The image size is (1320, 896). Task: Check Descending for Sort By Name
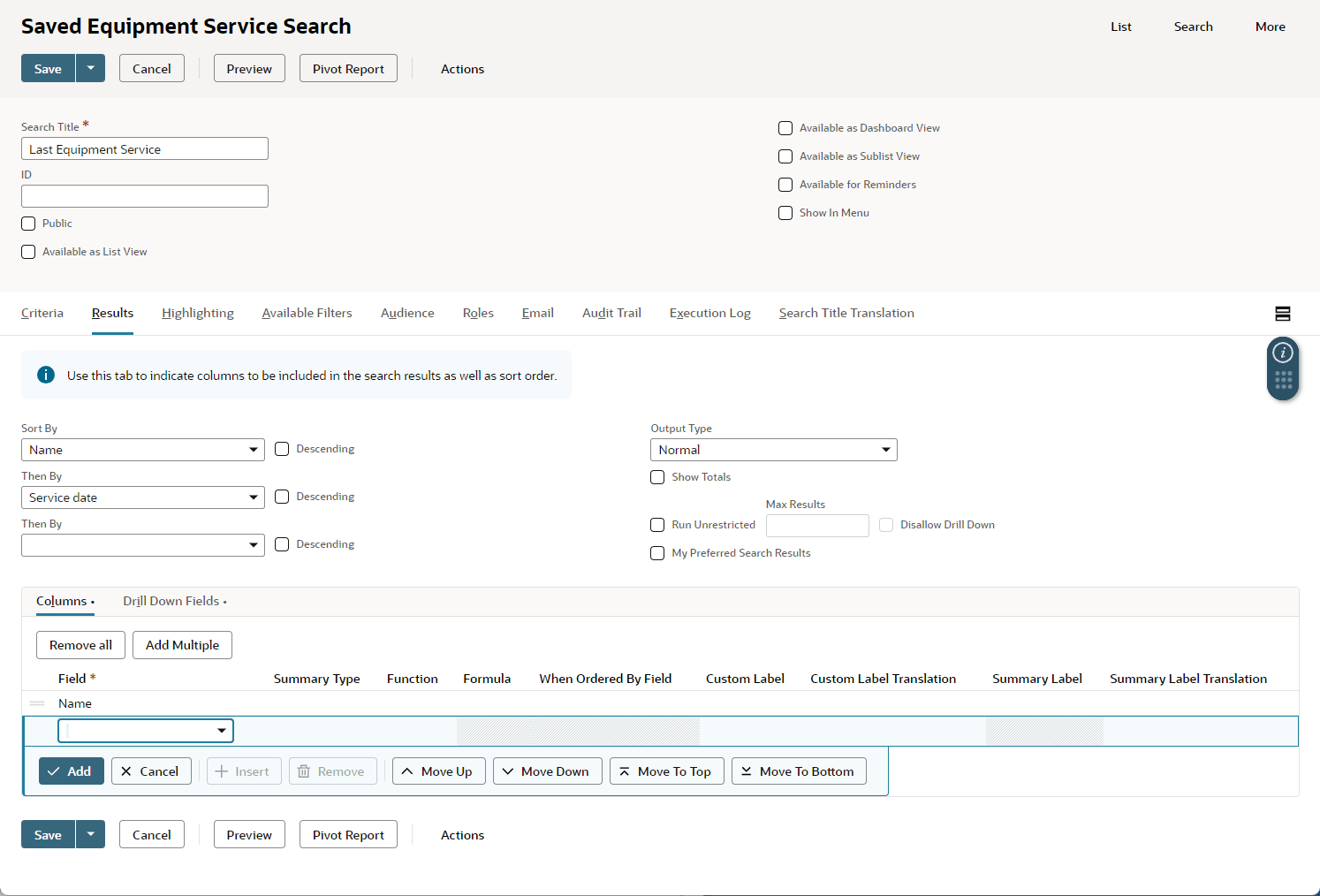pos(282,449)
